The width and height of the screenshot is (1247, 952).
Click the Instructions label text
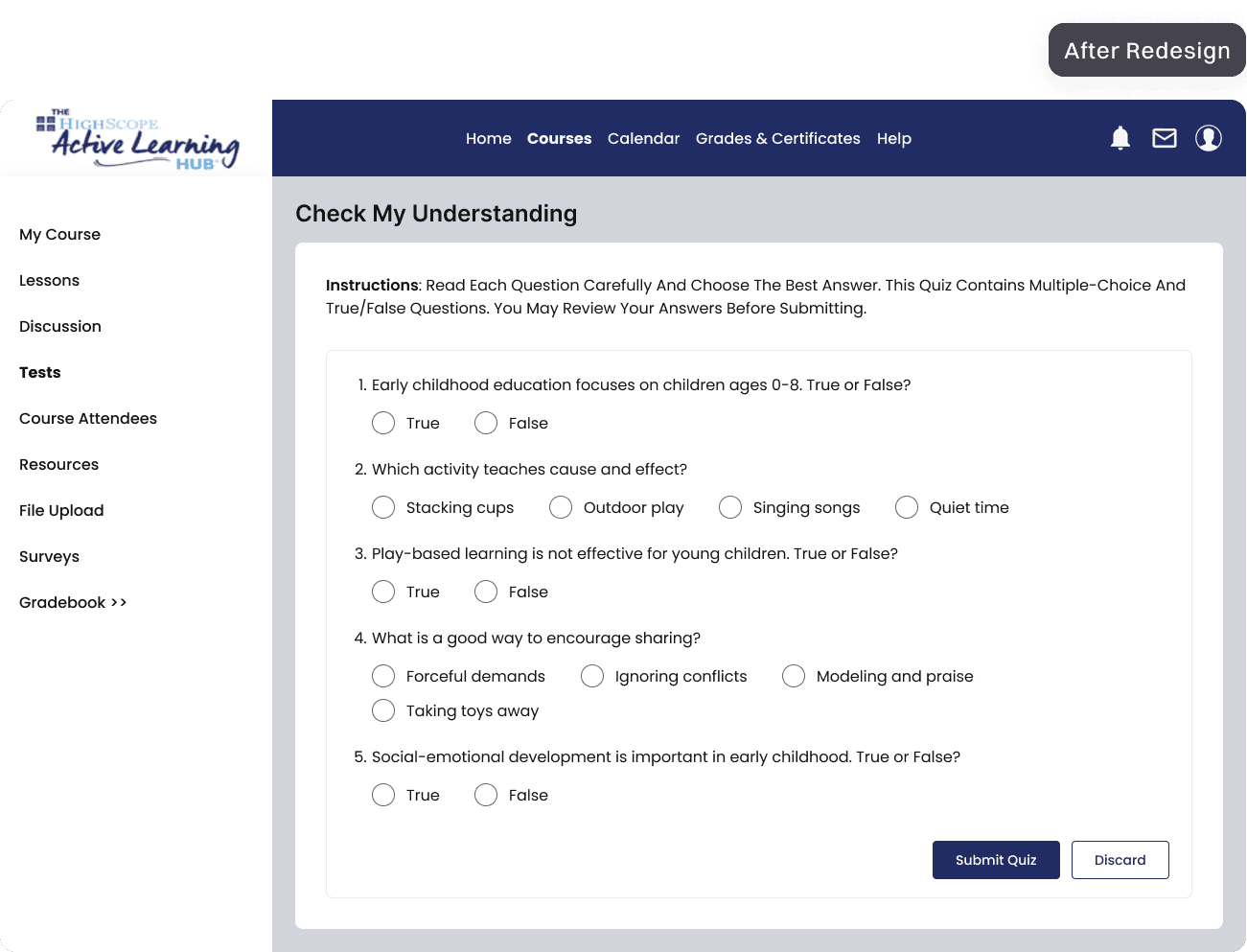pyautogui.click(x=372, y=285)
